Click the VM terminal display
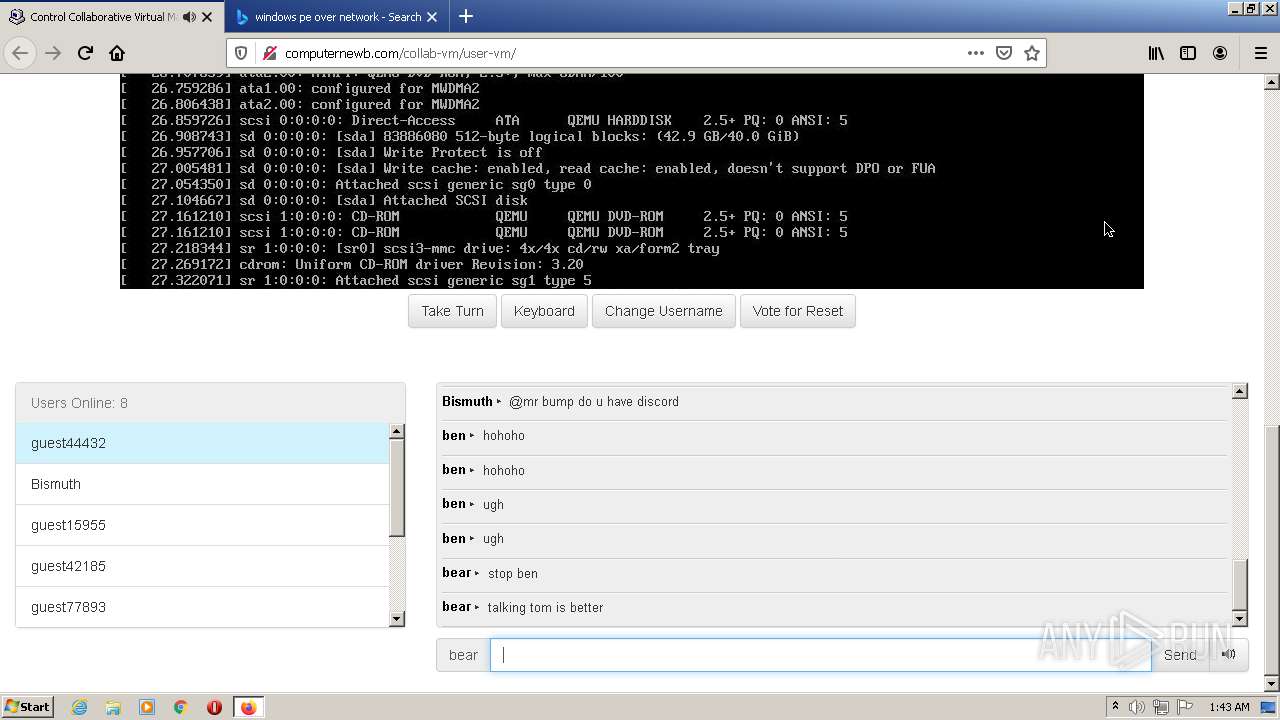This screenshot has width=1280, height=720. 632,181
